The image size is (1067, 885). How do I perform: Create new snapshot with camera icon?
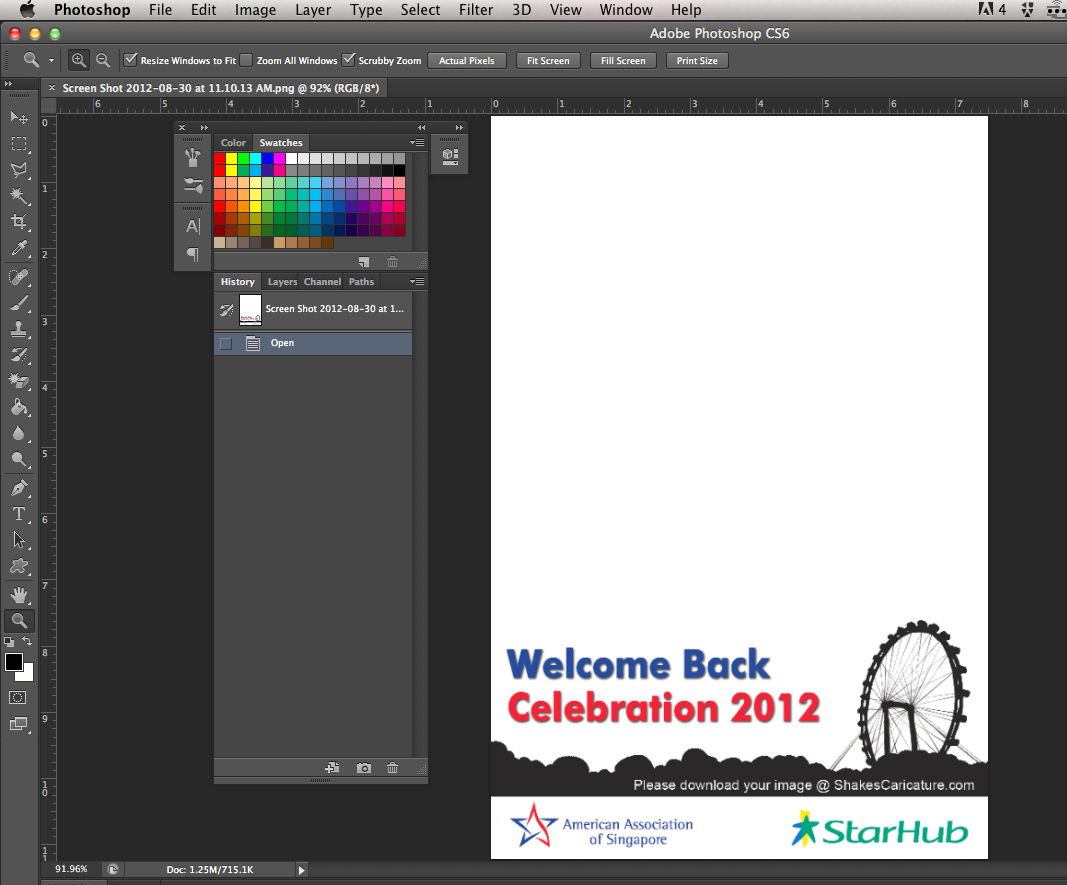pos(364,768)
